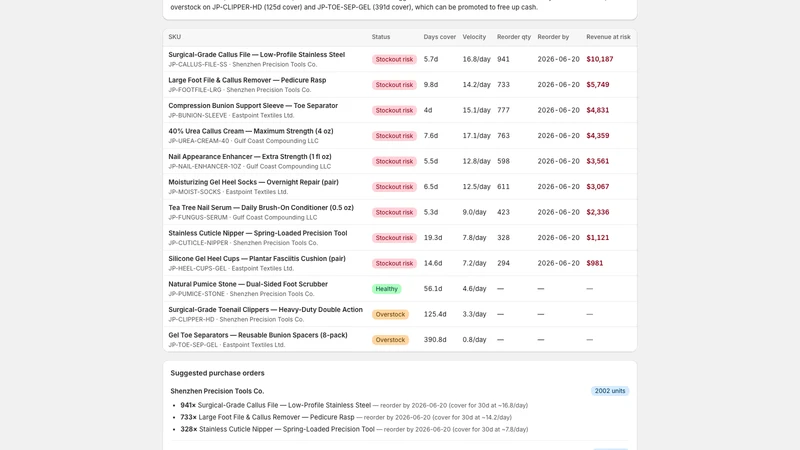
Task: Select Natural Pumice Stone row title
Action: pos(248,284)
